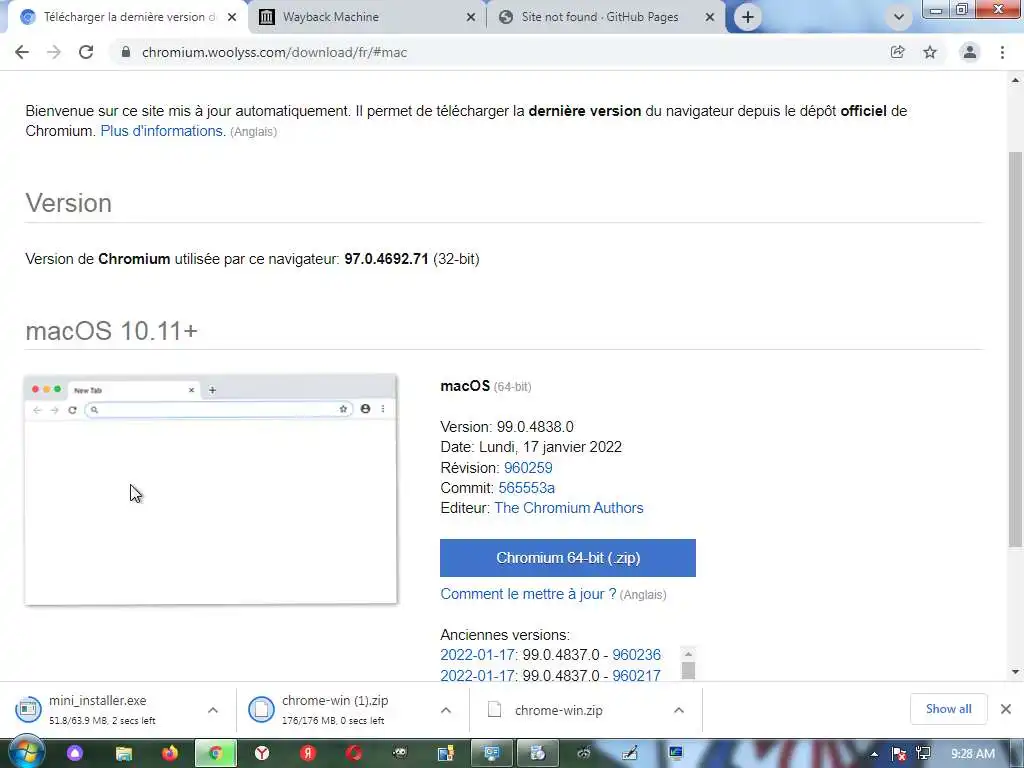Open the profile avatar menu
1024x768 pixels.
[970, 52]
